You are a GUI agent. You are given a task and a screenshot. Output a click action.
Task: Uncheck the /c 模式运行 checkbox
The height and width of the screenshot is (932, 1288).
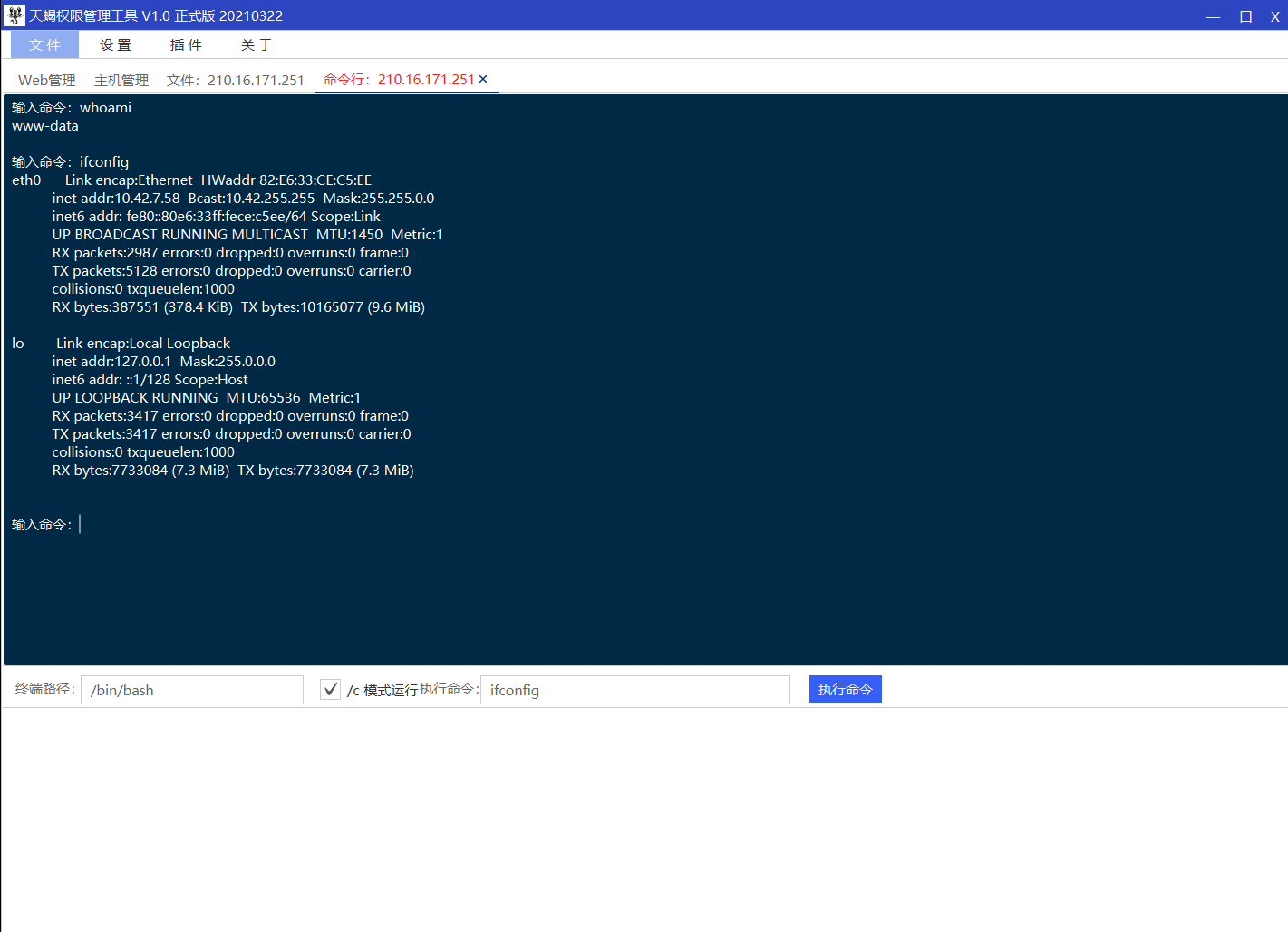(330, 689)
